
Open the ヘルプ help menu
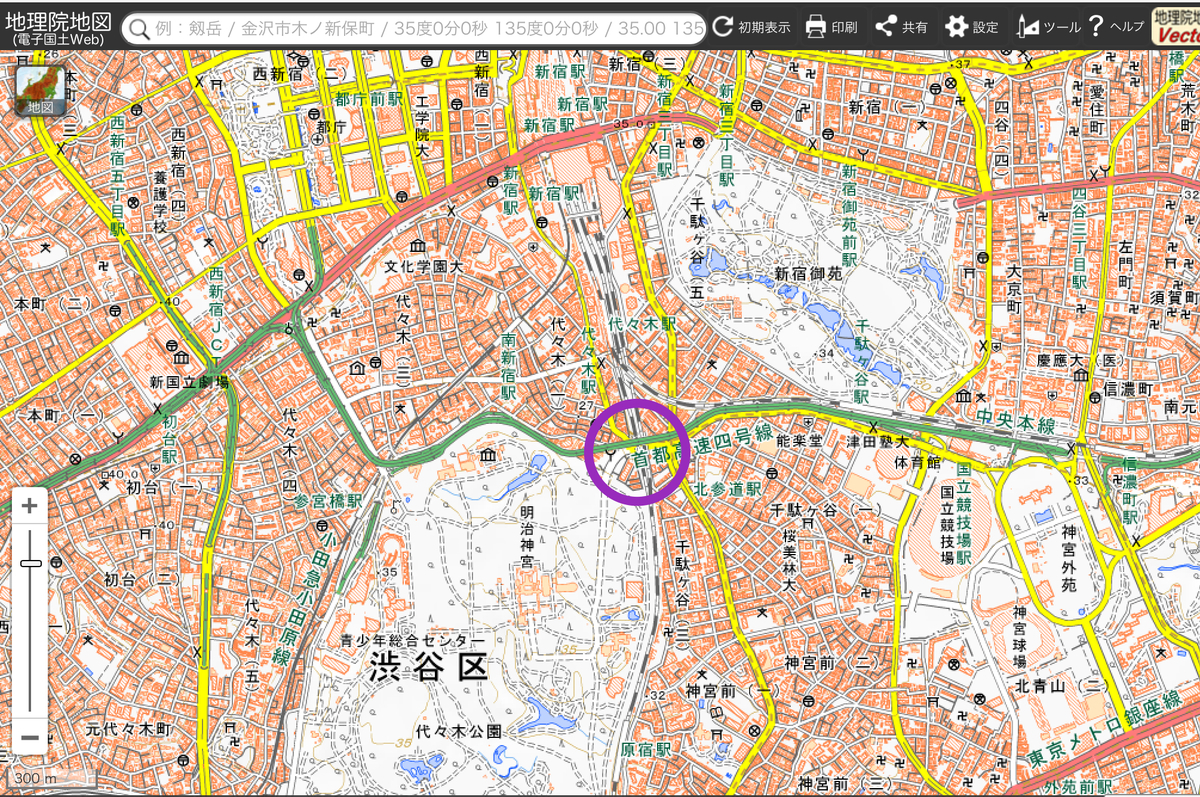[1116, 27]
